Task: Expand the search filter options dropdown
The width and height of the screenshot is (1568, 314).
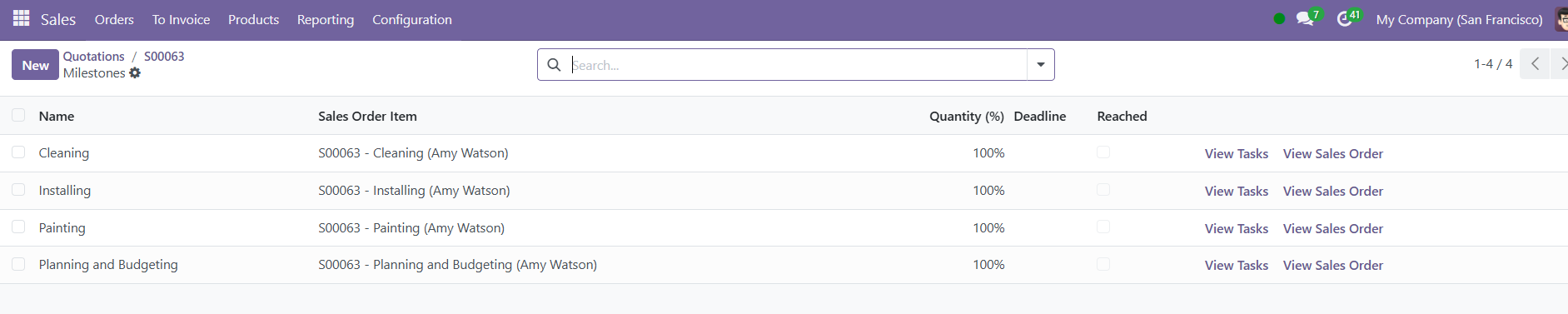Action: coord(1041,65)
